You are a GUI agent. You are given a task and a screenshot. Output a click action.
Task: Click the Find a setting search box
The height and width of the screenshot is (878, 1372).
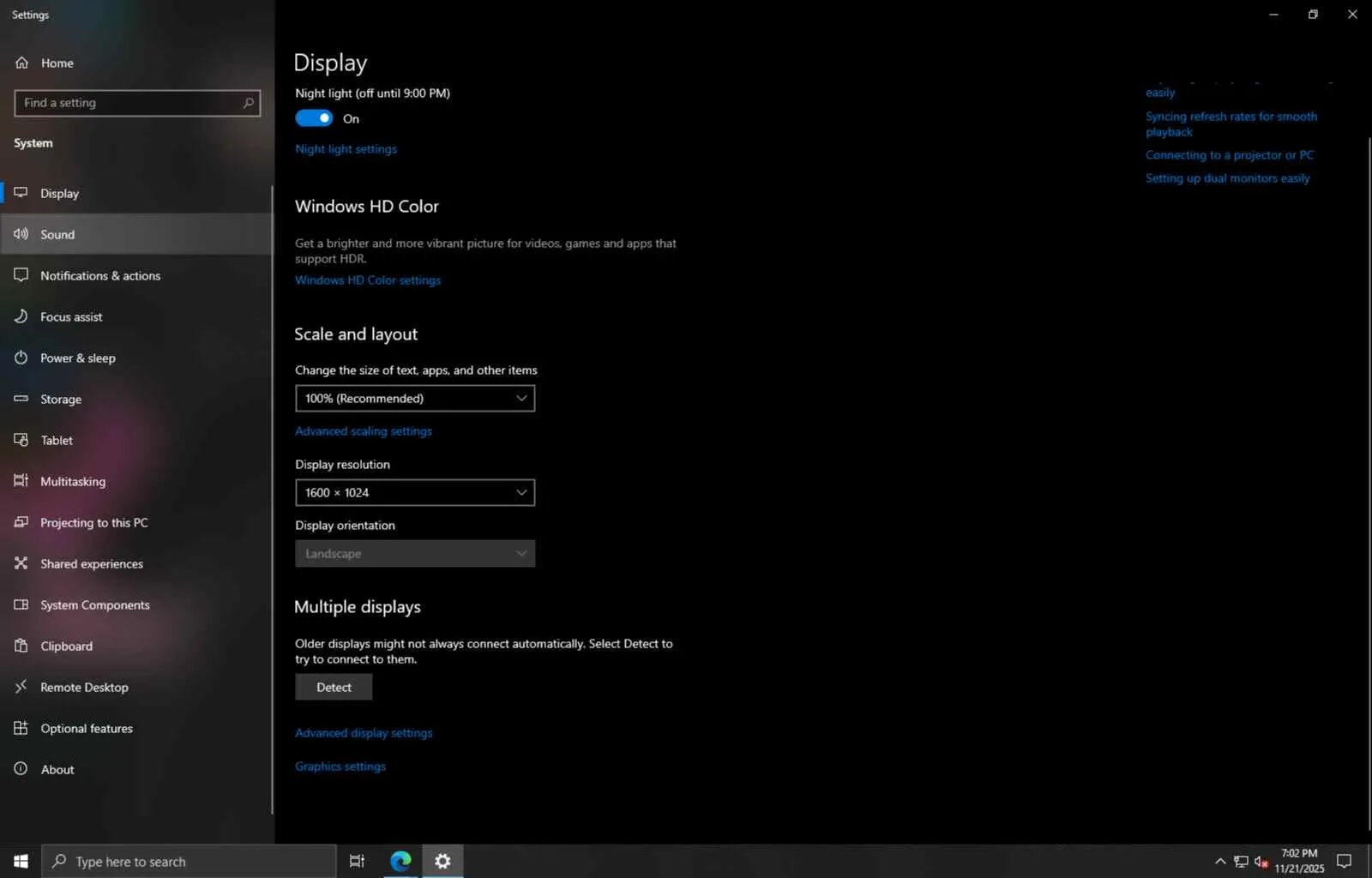137,103
